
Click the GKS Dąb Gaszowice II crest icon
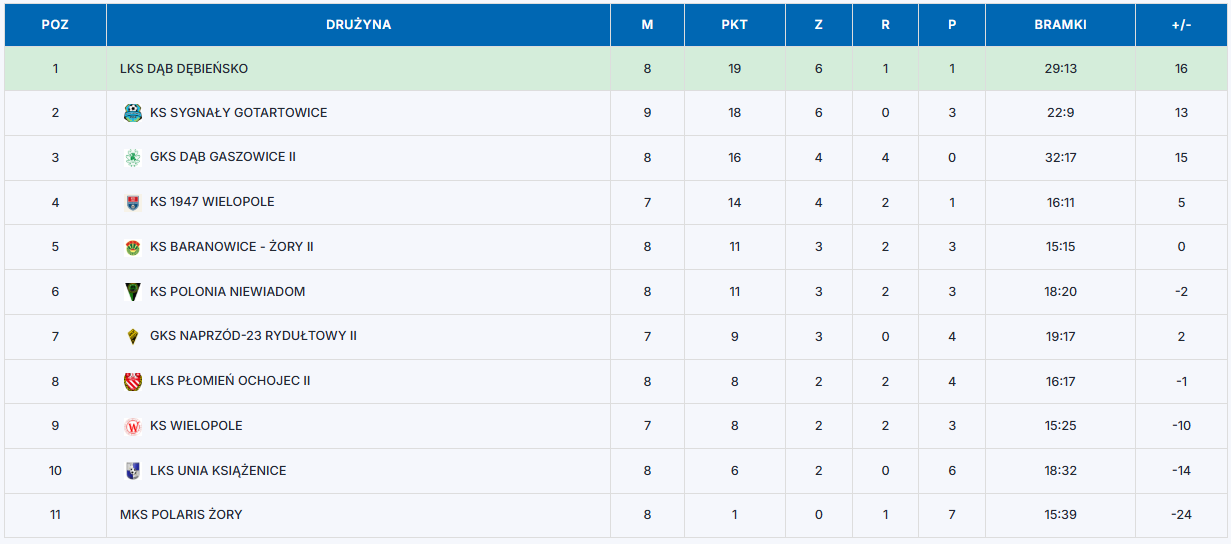click(x=132, y=157)
